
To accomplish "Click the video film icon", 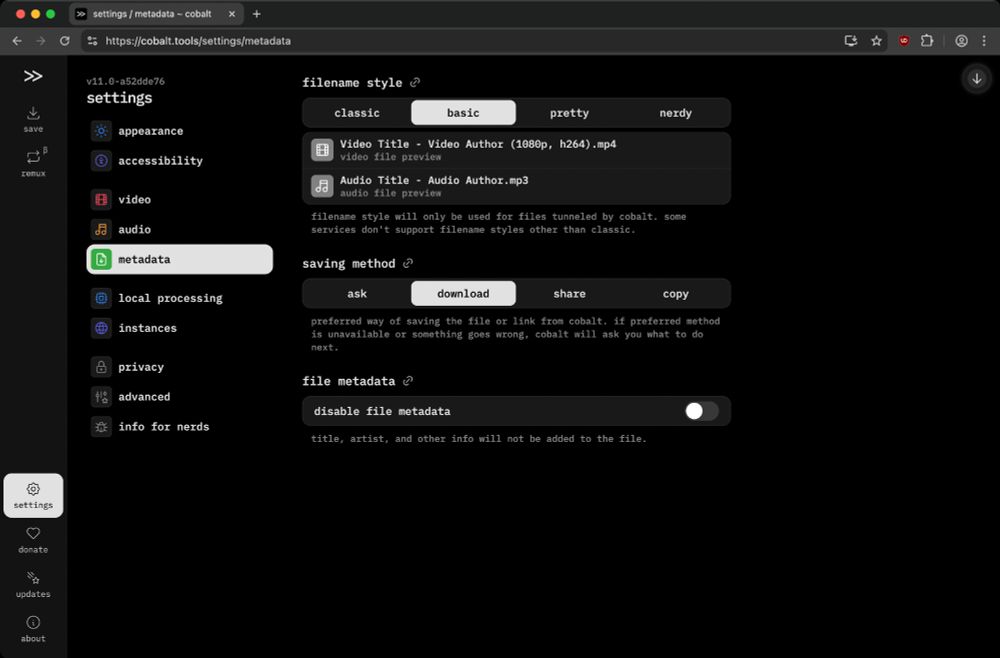I will [x=101, y=200].
